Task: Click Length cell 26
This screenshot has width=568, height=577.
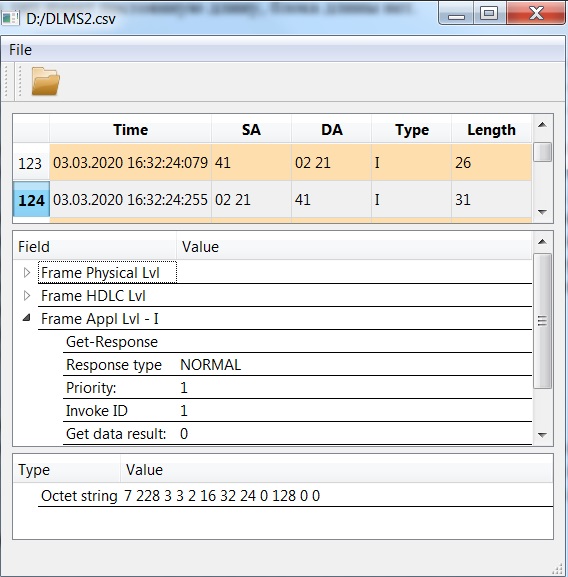Action: click(491, 162)
